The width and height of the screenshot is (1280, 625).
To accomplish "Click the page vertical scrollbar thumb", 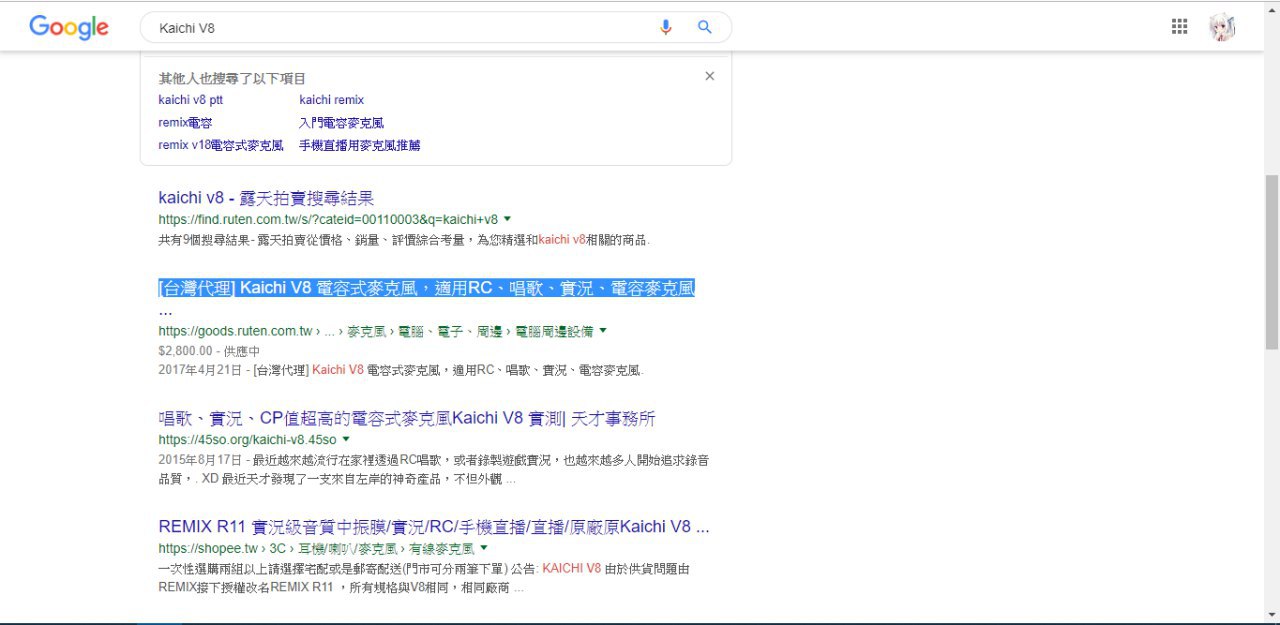I will pyautogui.click(x=1272, y=262).
